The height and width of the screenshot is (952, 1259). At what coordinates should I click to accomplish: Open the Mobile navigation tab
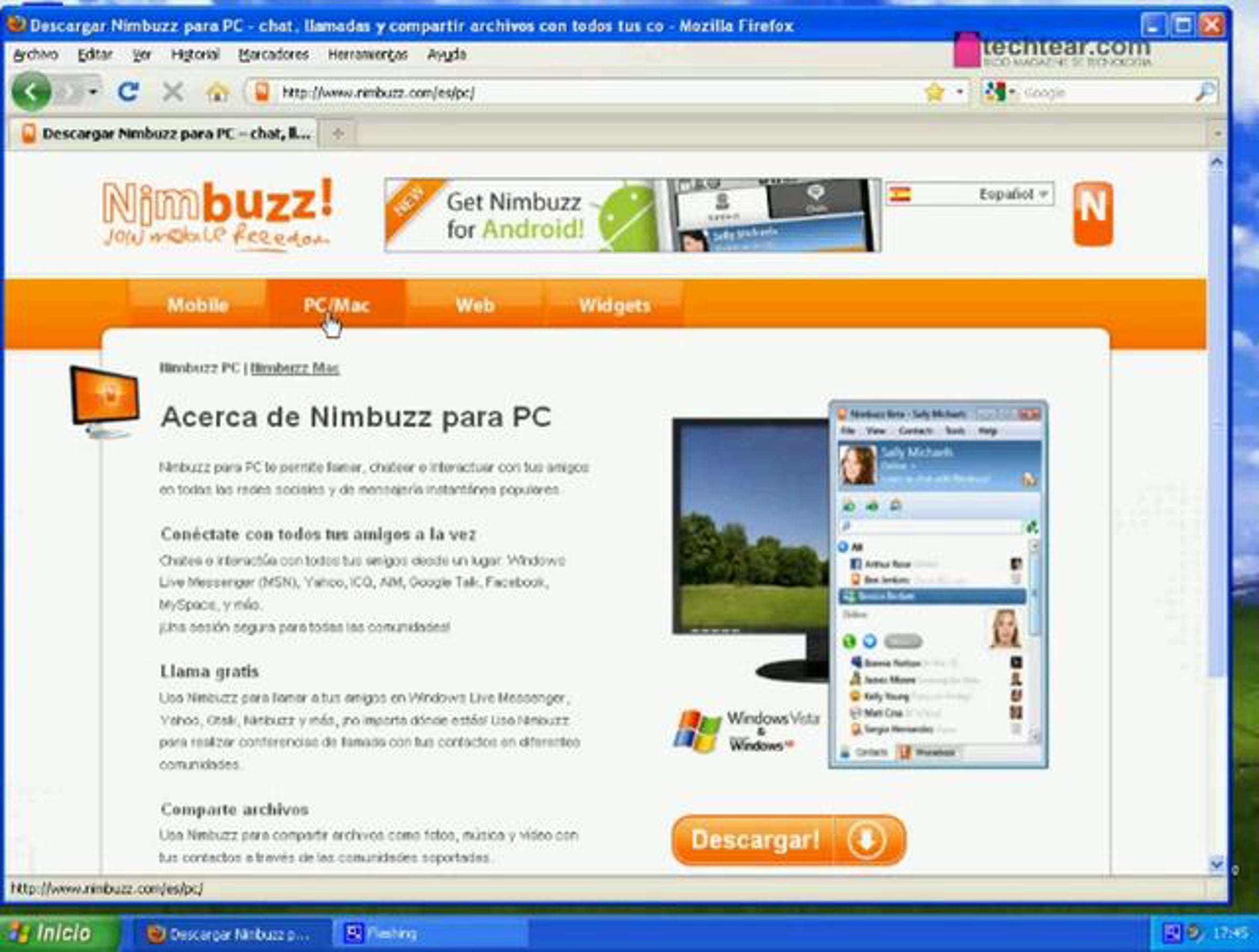(x=197, y=305)
